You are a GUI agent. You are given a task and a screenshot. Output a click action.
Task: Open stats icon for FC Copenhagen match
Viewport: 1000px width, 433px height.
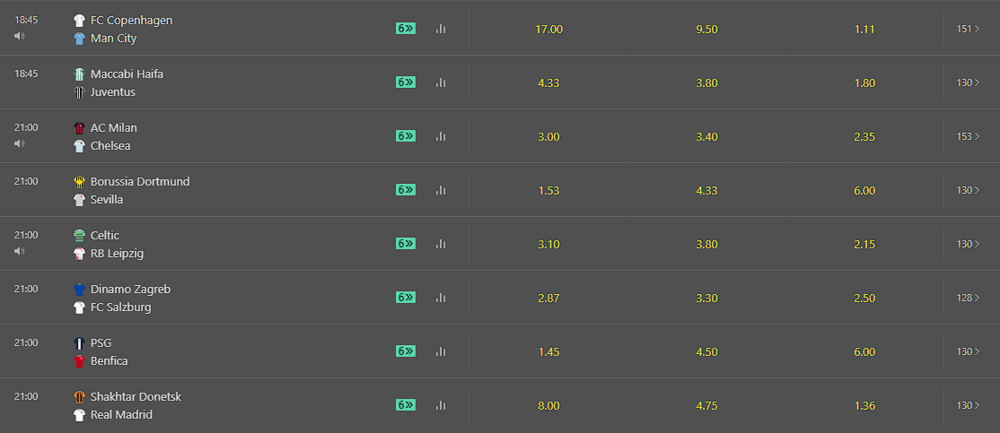click(x=440, y=29)
